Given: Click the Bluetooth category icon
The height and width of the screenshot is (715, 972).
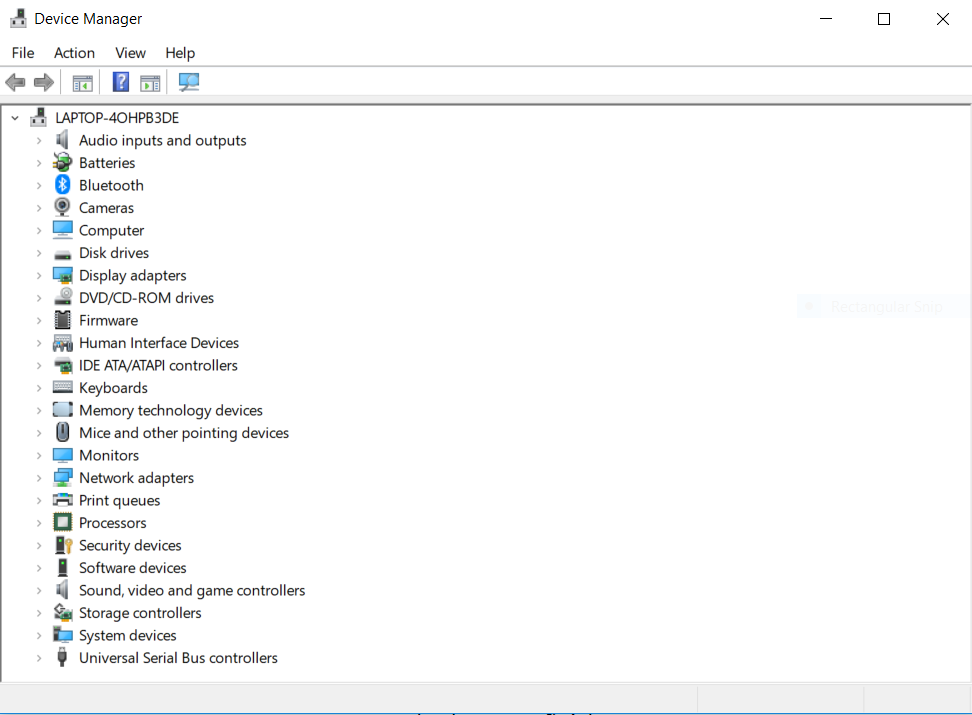Looking at the screenshot, I should (x=62, y=185).
